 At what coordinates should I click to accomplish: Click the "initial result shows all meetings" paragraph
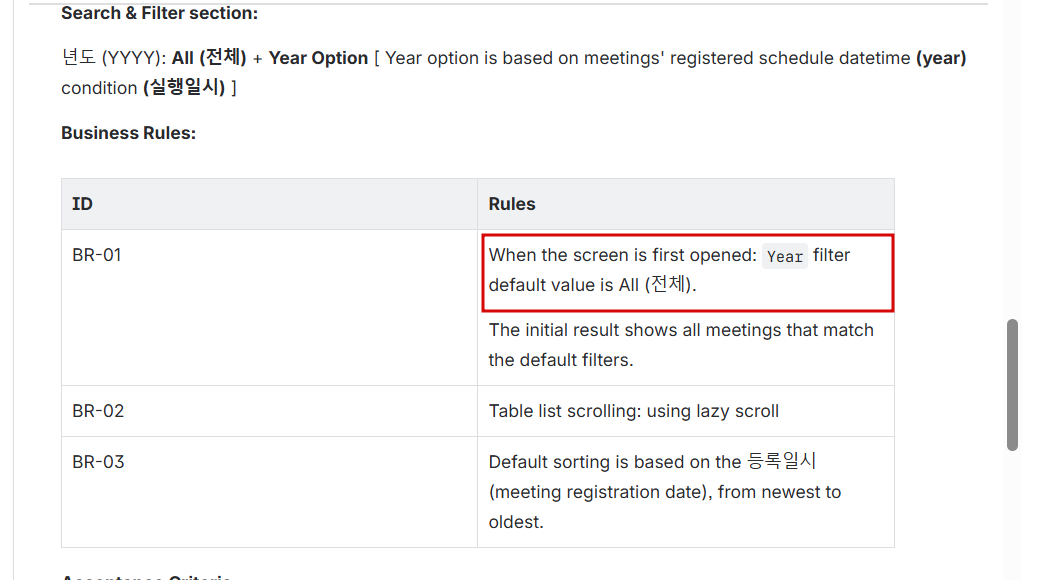coord(681,345)
